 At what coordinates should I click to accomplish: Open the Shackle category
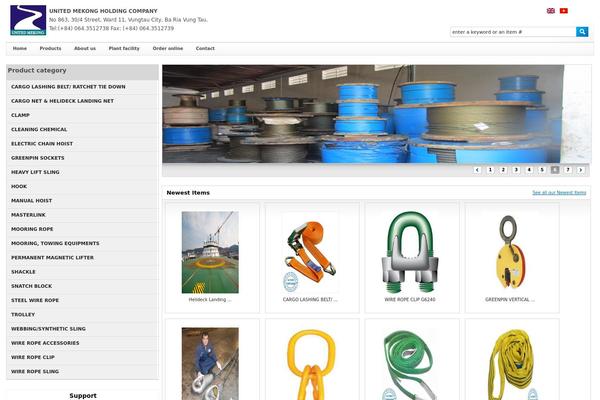(x=82, y=272)
